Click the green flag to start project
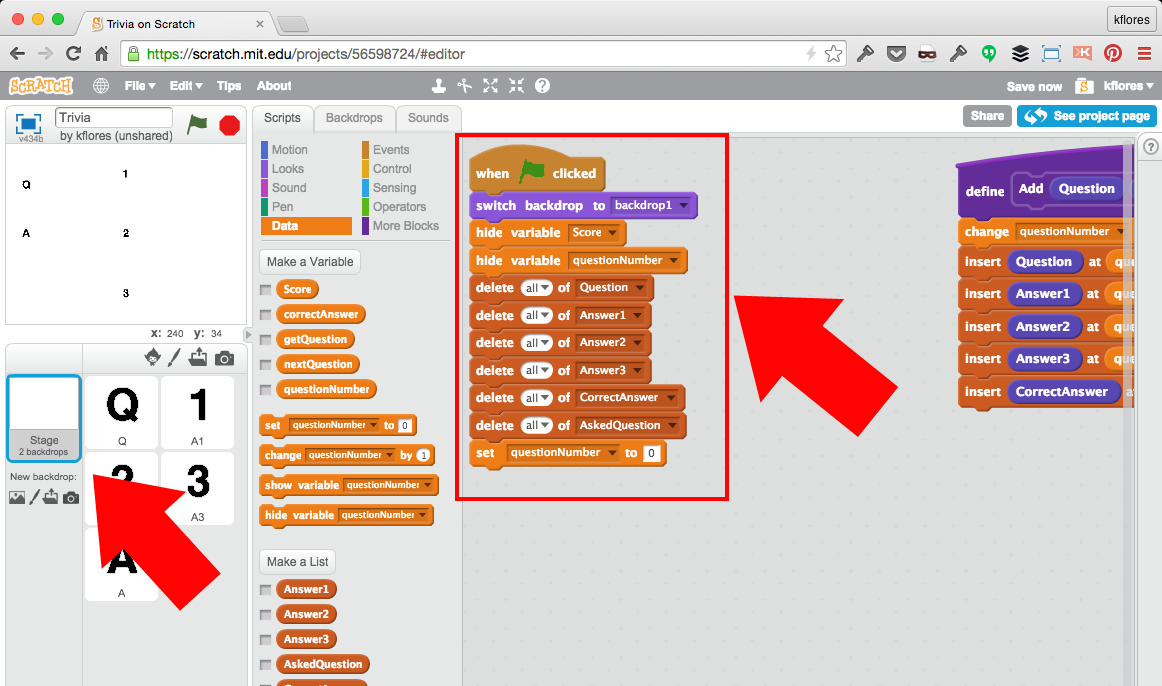This screenshot has width=1162, height=686. tap(197, 124)
